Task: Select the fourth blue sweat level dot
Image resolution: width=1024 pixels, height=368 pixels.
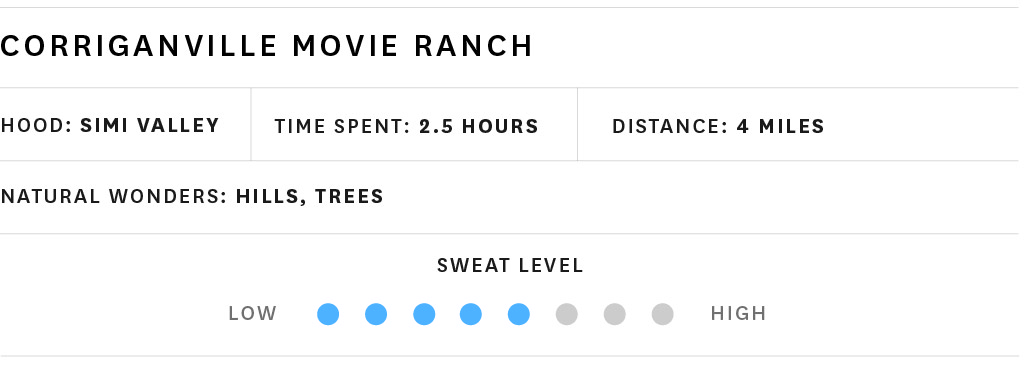Action: (x=471, y=314)
